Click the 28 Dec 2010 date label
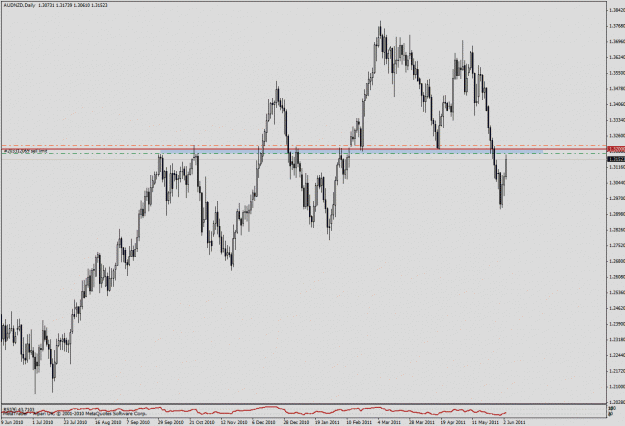The height and width of the screenshot is (426, 625). click(x=296, y=422)
